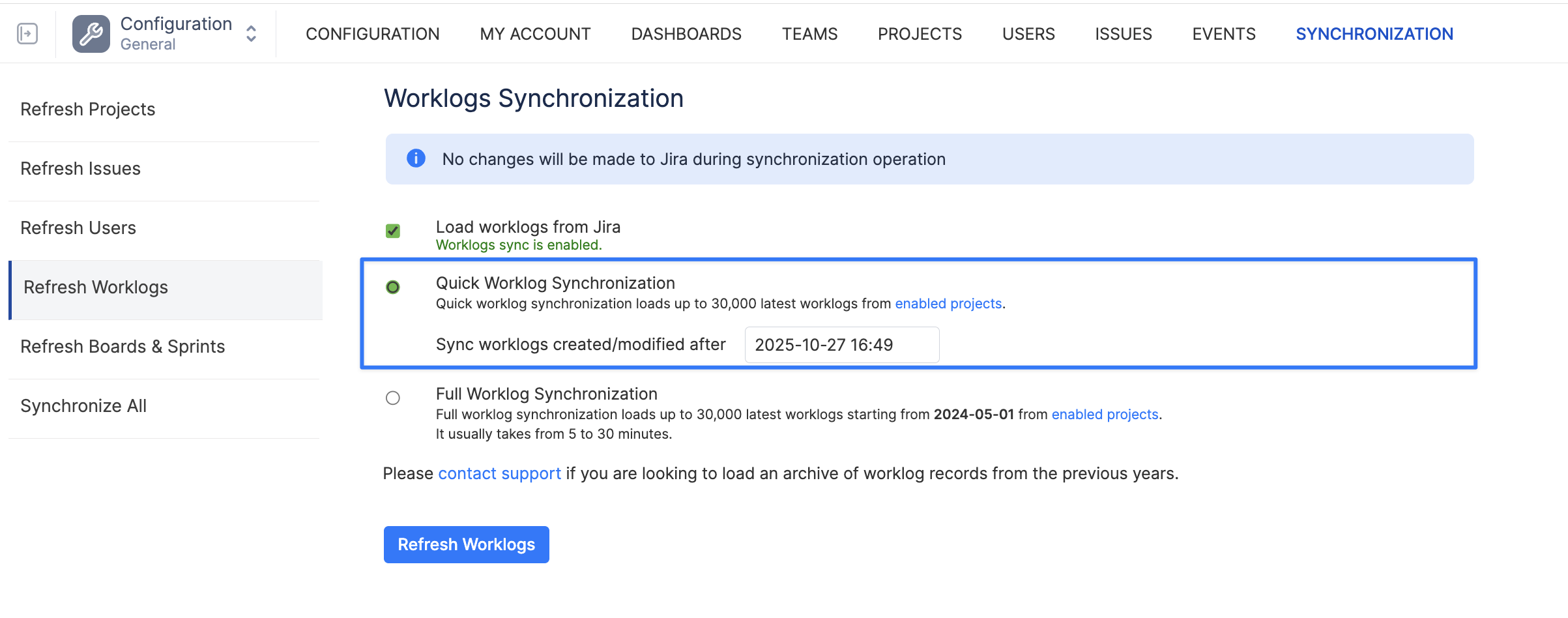
Task: Open the Synchronization tab
Action: tap(1374, 34)
